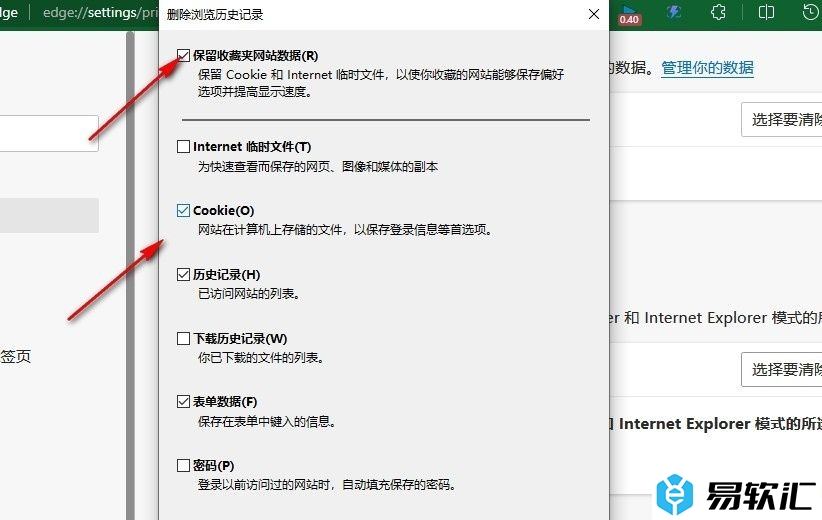Viewport: 822px width, 520px height.
Task: Click the settings search box on left
Action: click(x=49, y=134)
